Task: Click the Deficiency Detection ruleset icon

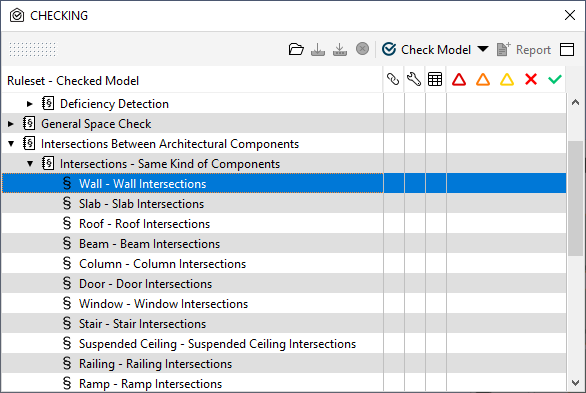Action: [x=48, y=103]
